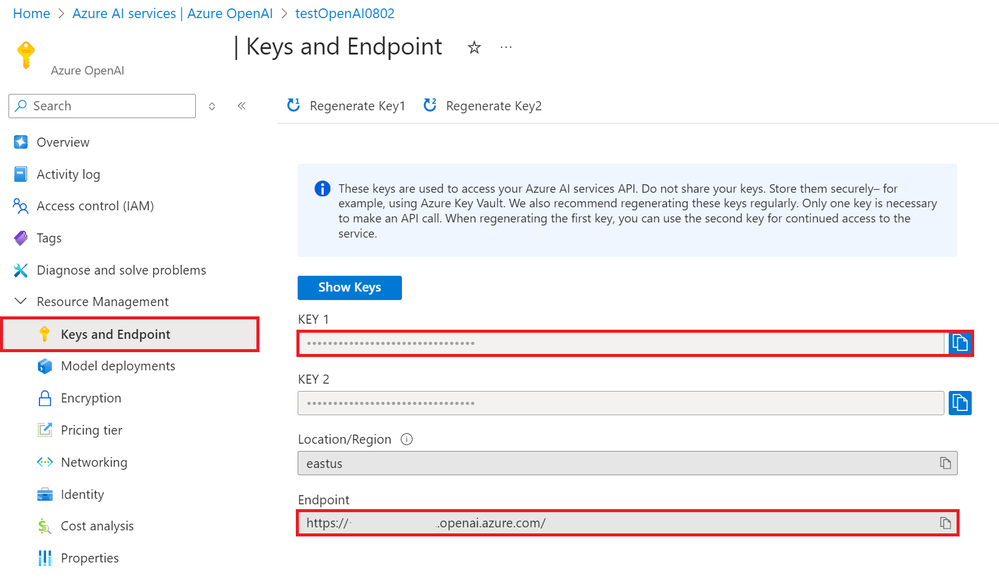
Task: Click the Pricing tier icon
Action: point(45,430)
